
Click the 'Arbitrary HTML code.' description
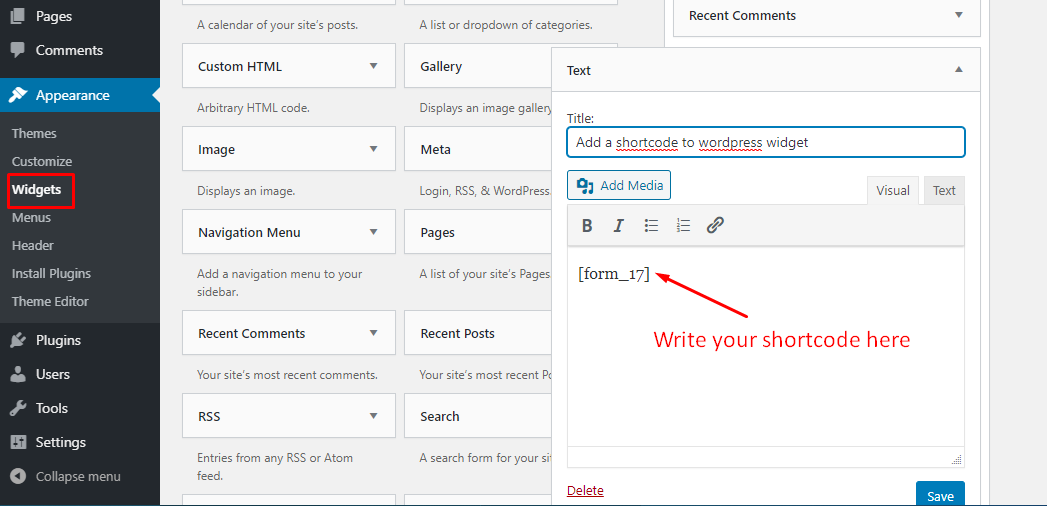point(253,107)
